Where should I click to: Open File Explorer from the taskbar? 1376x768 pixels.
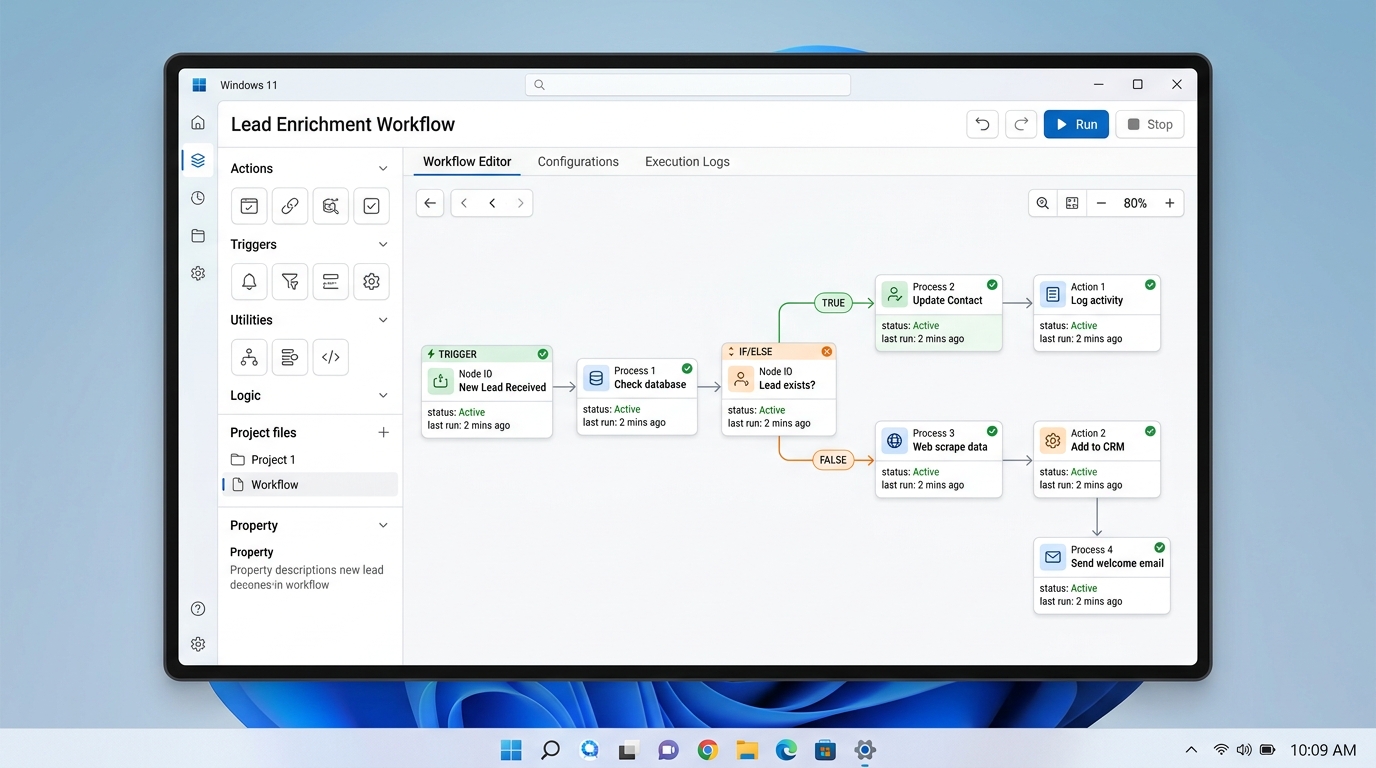point(747,750)
